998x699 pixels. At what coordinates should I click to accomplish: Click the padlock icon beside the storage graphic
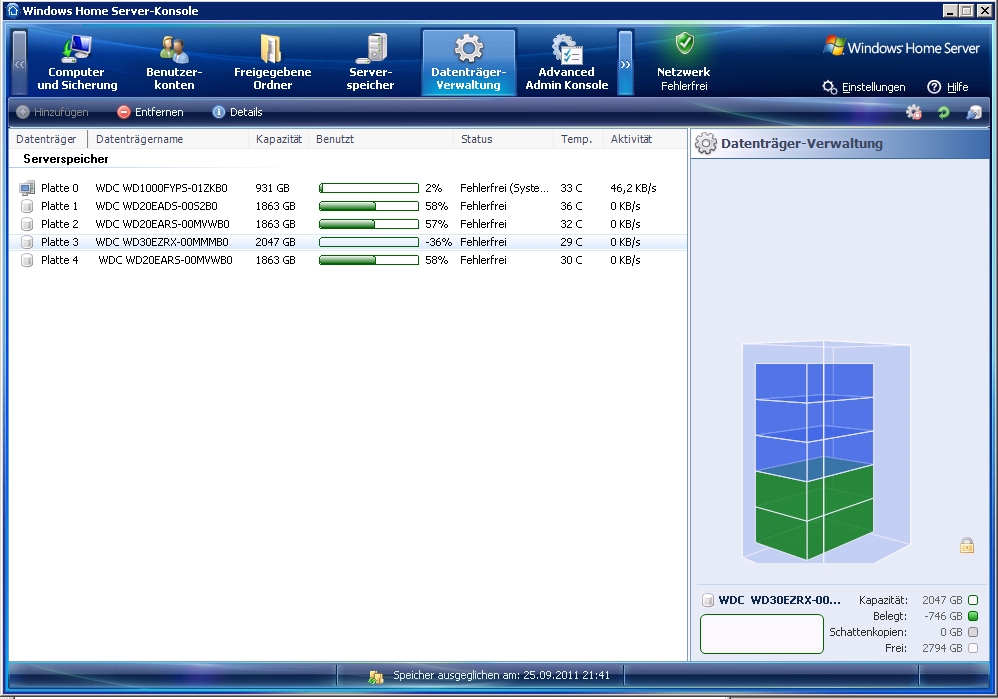coord(967,545)
